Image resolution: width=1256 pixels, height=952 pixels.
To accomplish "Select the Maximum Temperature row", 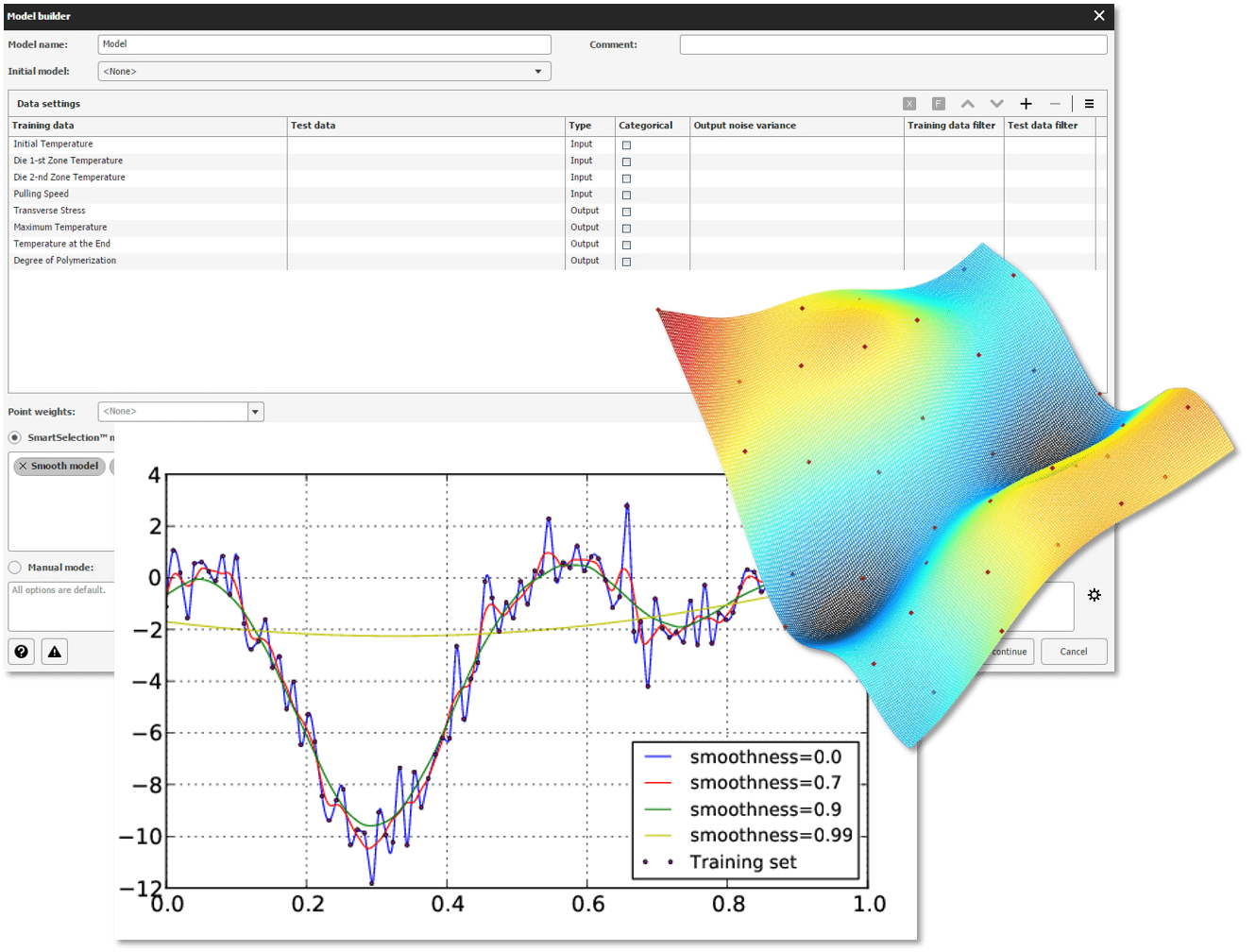I will click(x=557, y=228).
